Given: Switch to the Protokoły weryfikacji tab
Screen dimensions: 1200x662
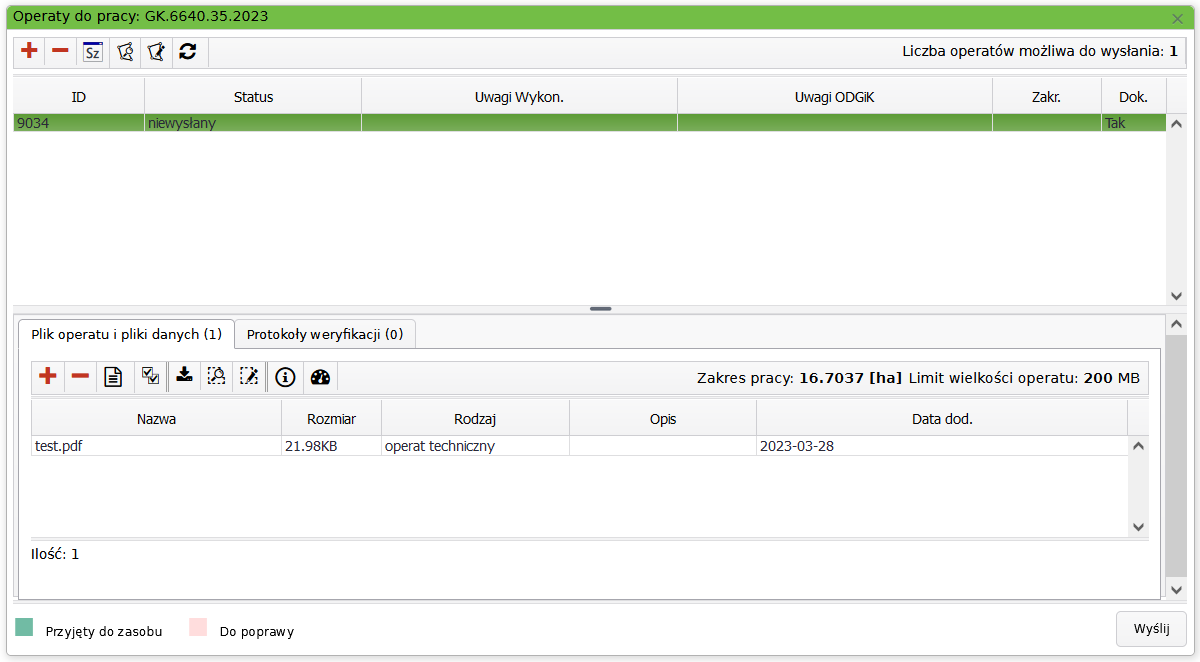Looking at the screenshot, I should [x=325, y=334].
